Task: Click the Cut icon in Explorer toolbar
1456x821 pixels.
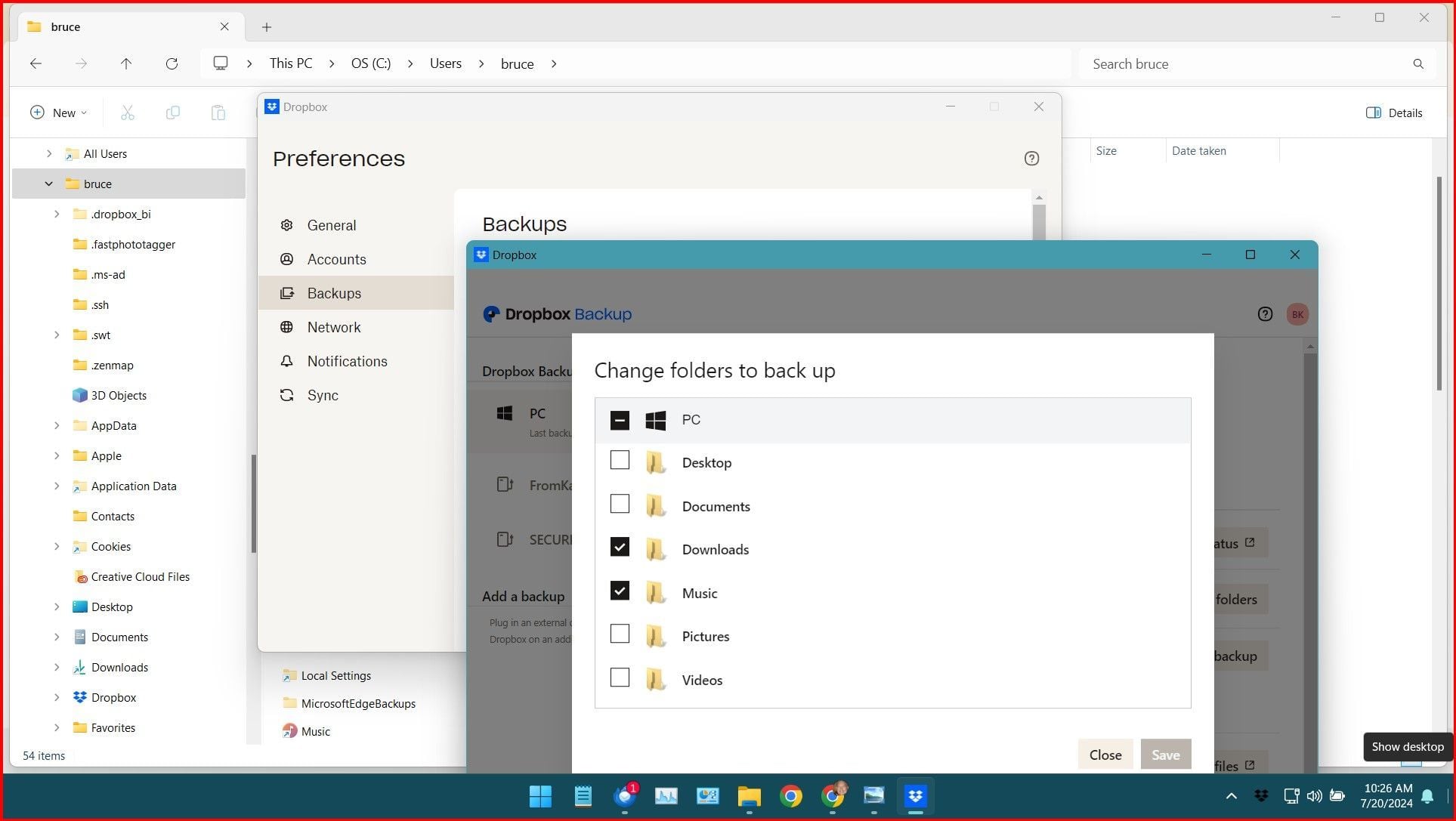Action: tap(127, 113)
